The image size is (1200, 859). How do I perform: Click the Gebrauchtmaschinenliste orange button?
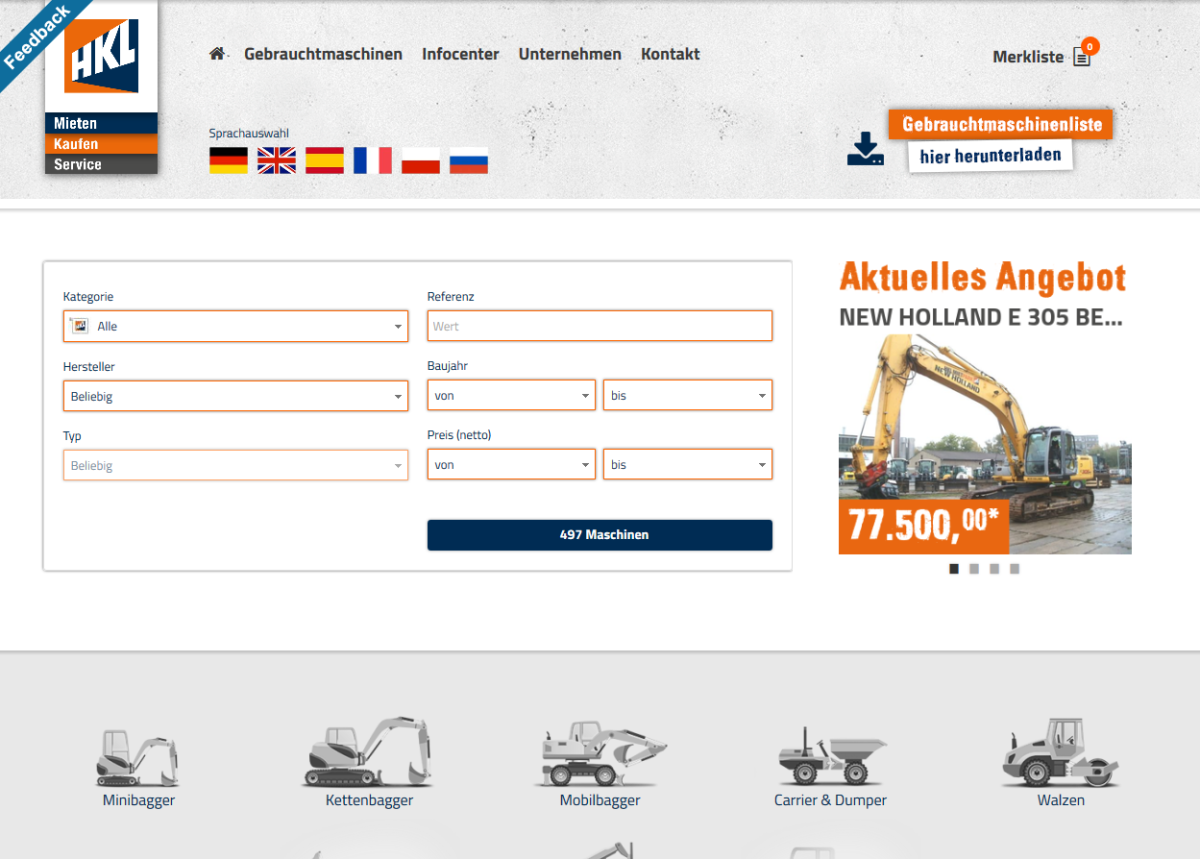(1001, 124)
